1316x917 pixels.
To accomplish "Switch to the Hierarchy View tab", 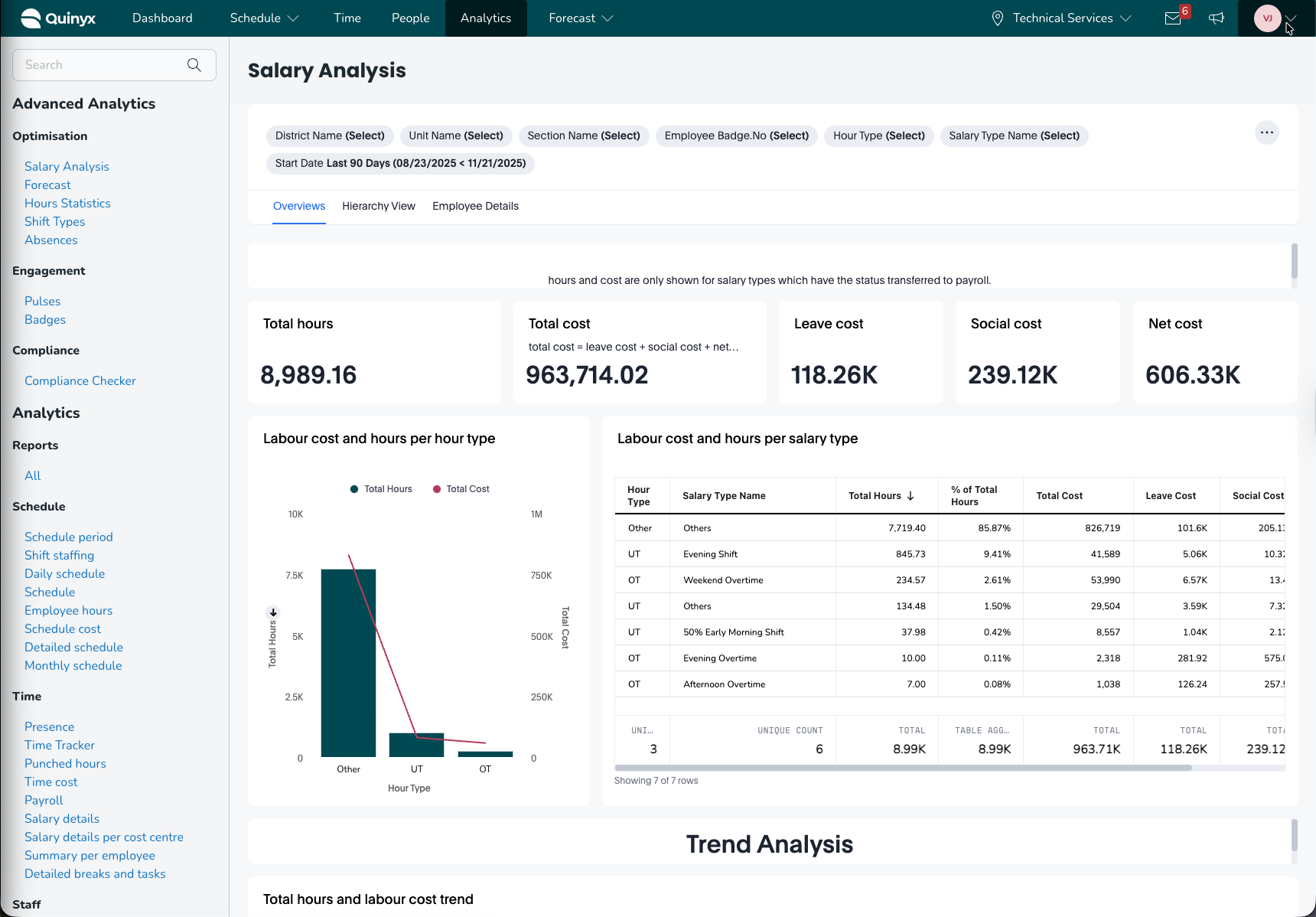I will (x=379, y=207).
